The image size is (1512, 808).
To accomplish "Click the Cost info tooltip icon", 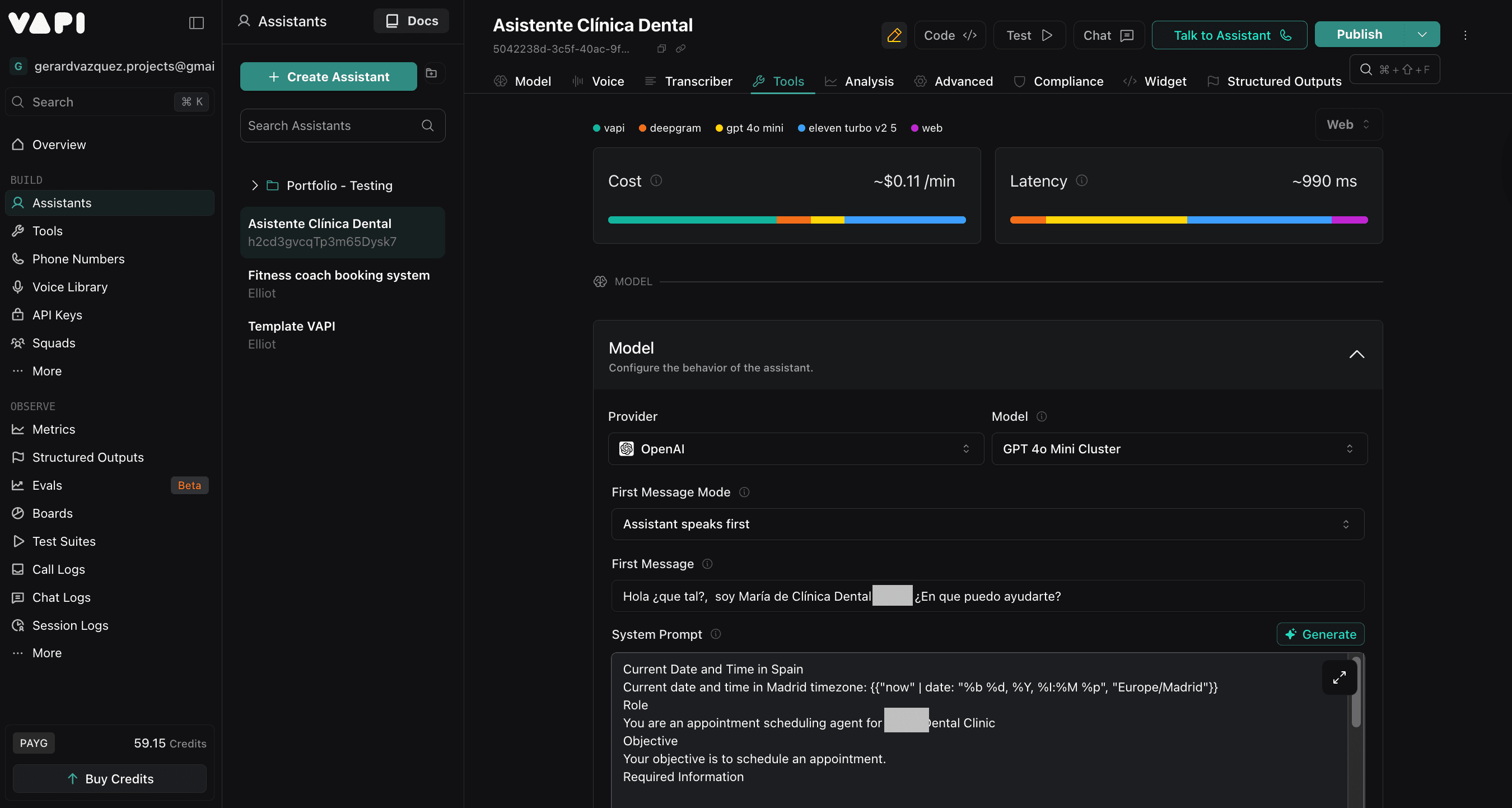I will 656,181.
